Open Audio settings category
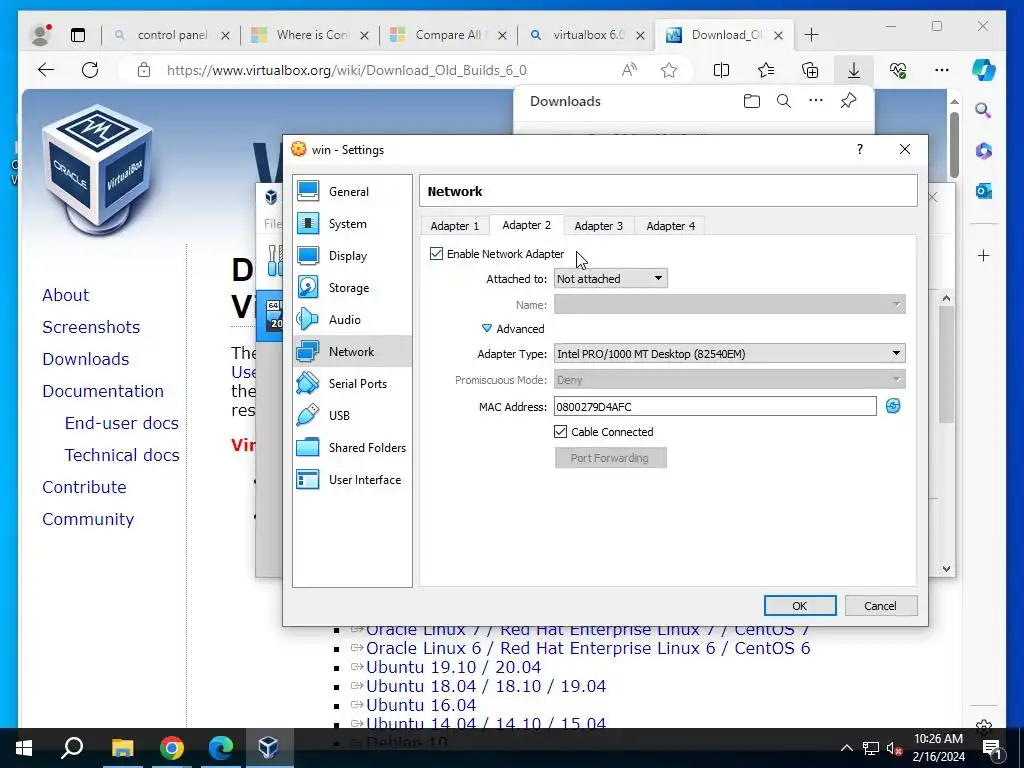Image resolution: width=1024 pixels, height=768 pixels. 352,319
